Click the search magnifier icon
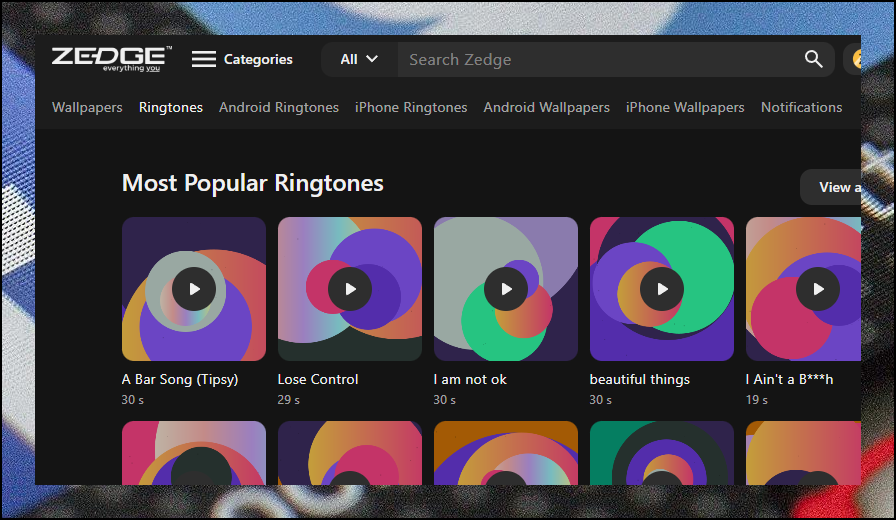896x520 pixels. [813, 59]
